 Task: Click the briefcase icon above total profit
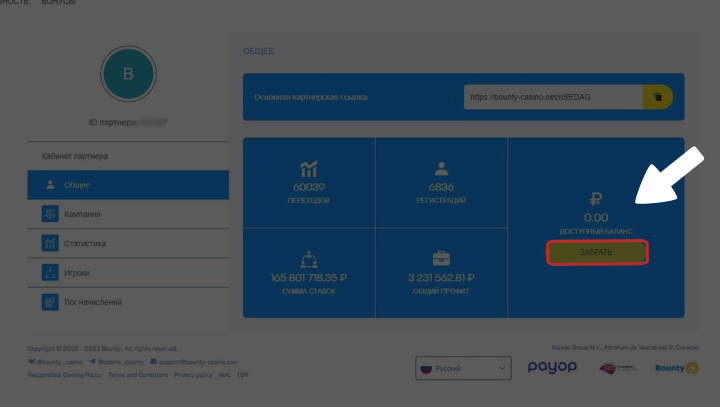[x=441, y=258]
